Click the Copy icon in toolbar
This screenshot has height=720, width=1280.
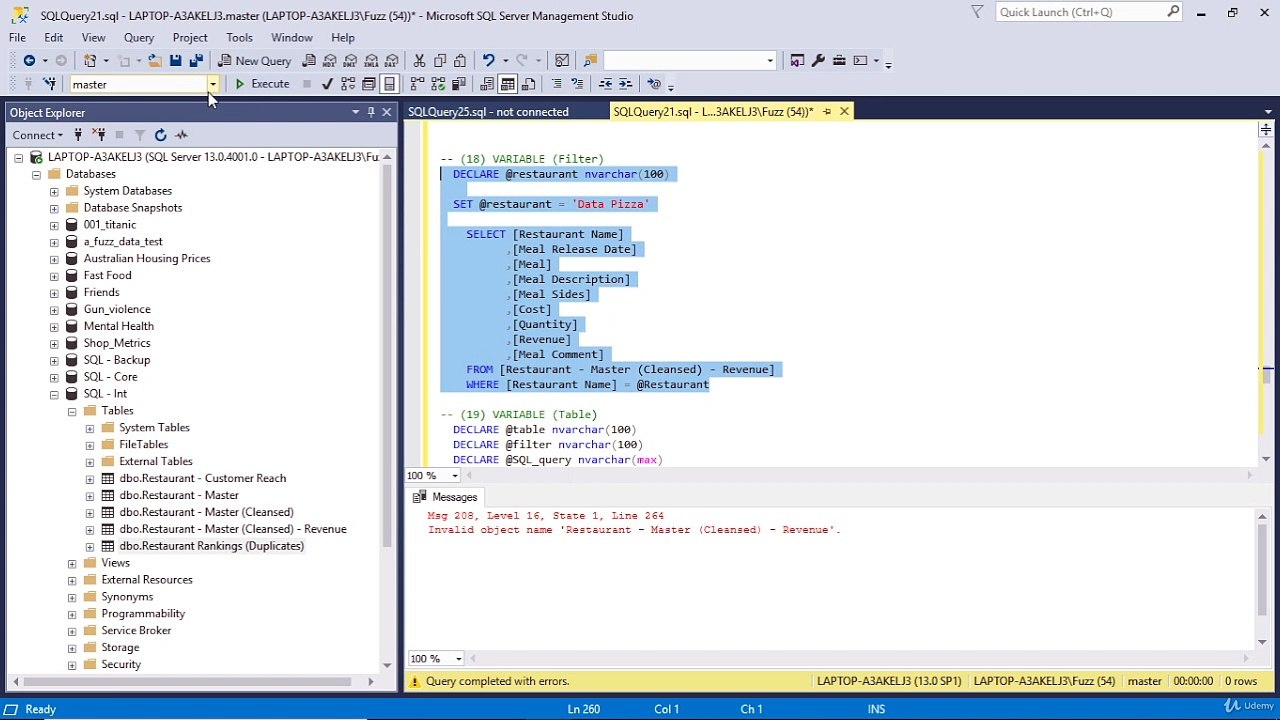click(440, 60)
